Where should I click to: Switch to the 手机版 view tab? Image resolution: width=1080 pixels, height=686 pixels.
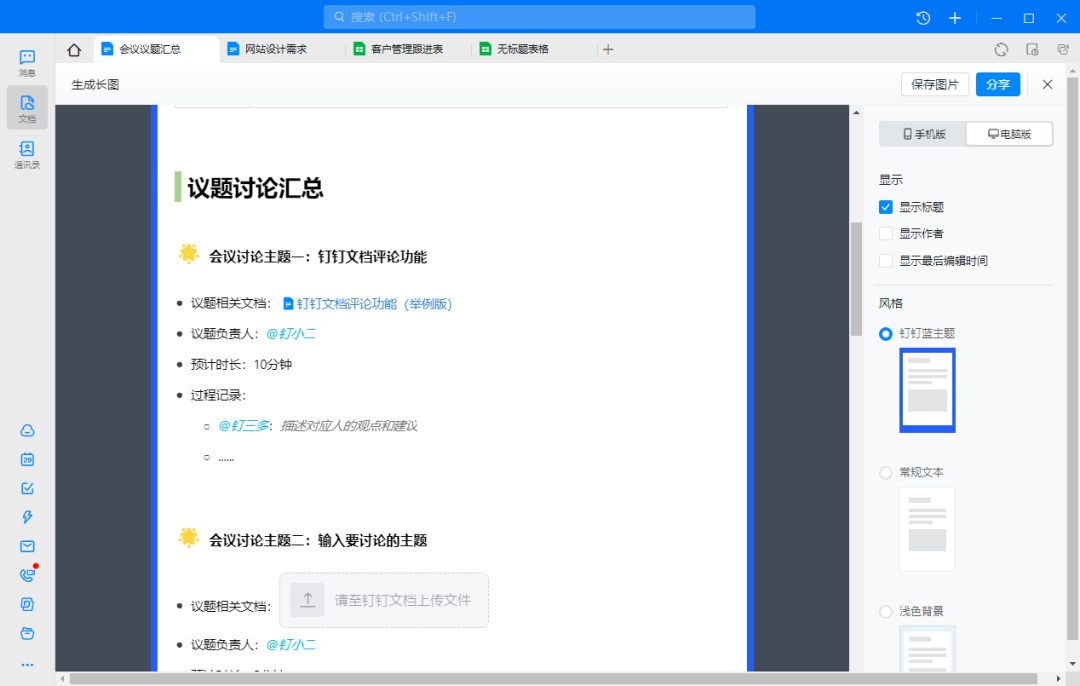pyautogui.click(x=923, y=134)
